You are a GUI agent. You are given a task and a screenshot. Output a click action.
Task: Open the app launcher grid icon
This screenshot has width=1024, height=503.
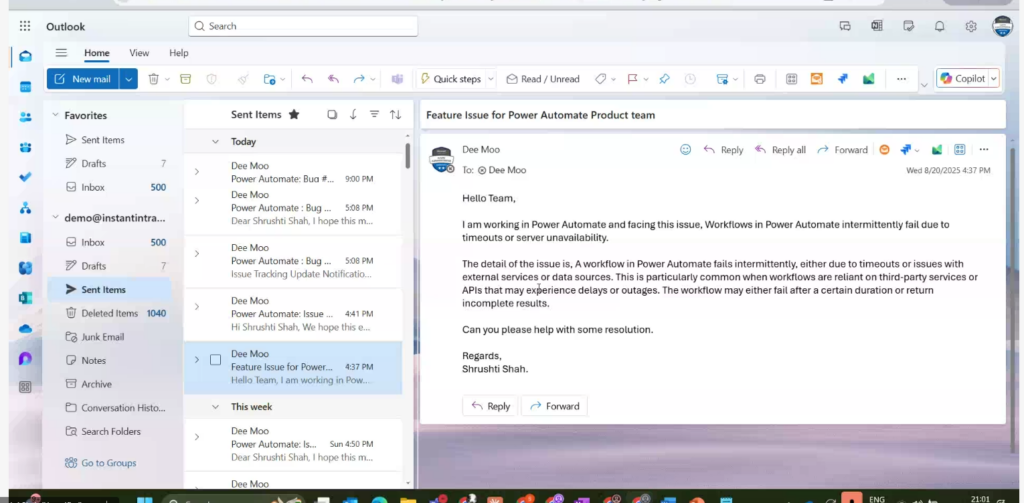[25, 26]
